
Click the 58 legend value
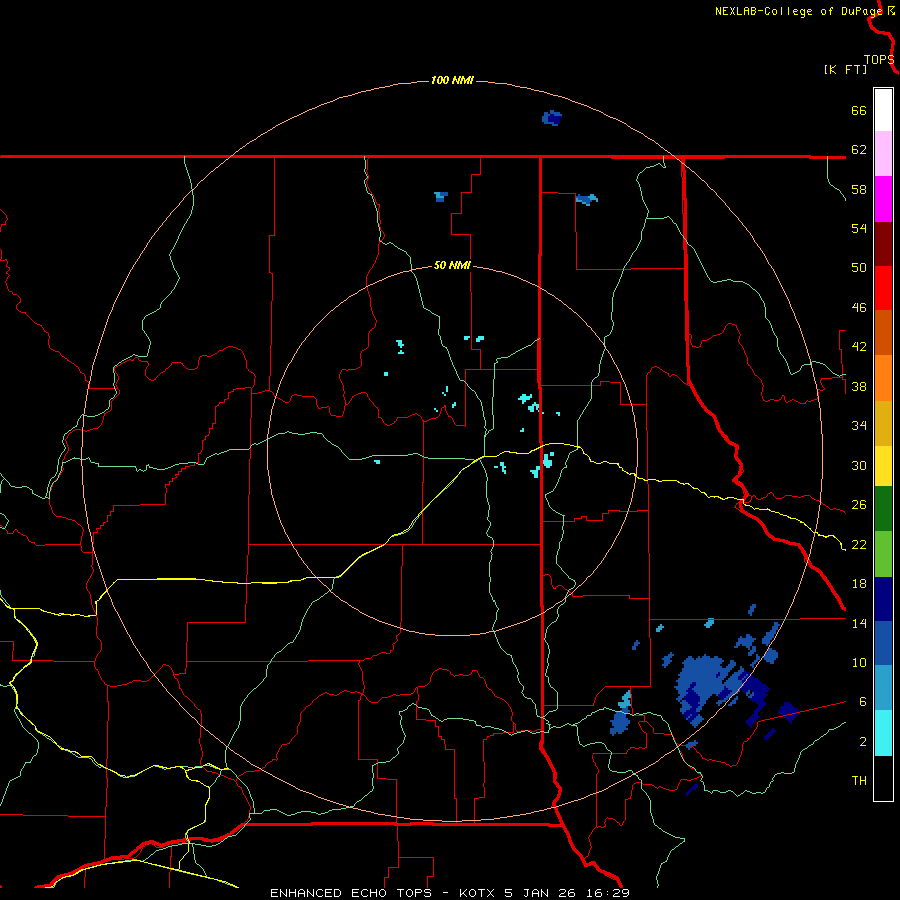tap(859, 189)
